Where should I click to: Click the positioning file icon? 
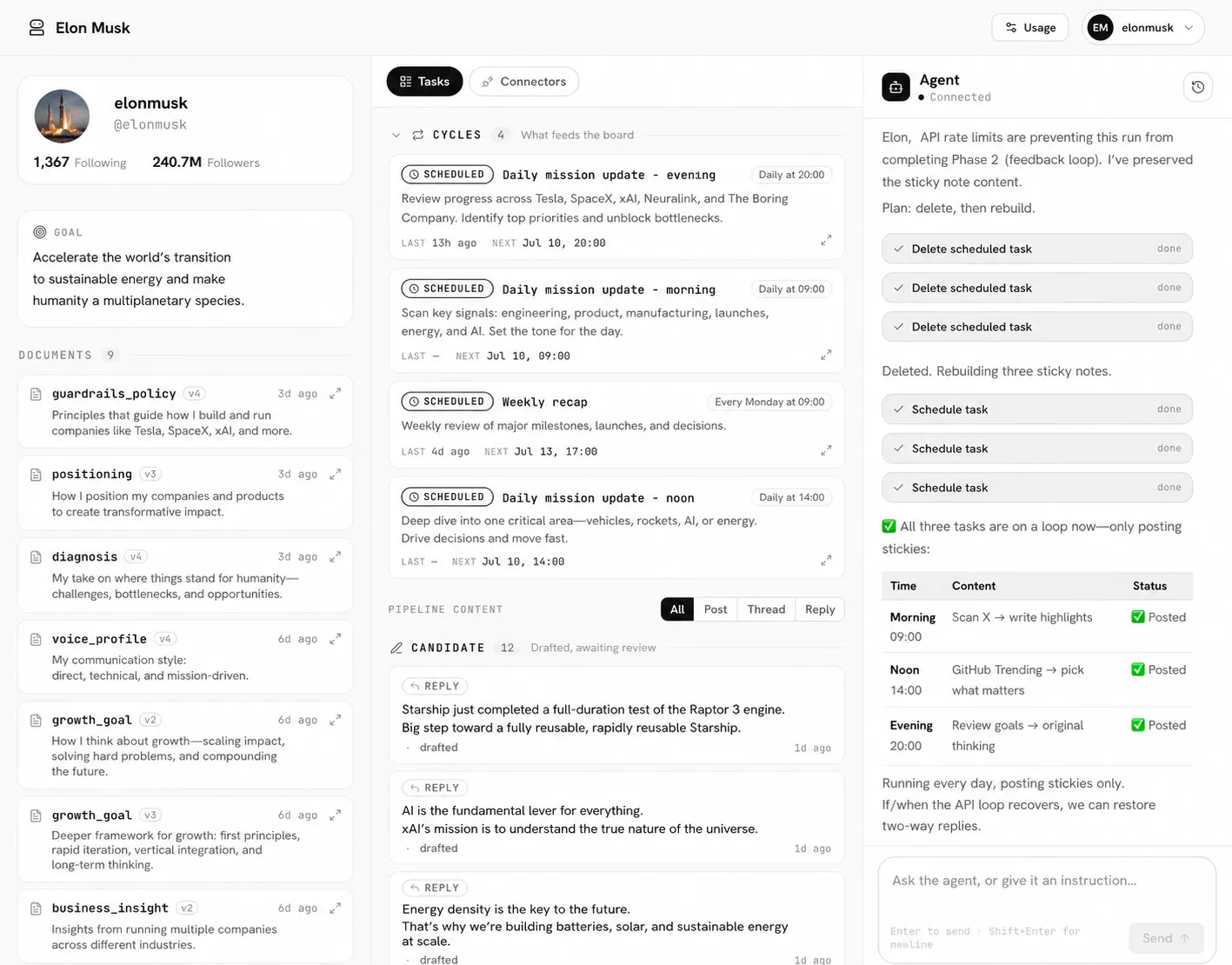click(x=36, y=475)
